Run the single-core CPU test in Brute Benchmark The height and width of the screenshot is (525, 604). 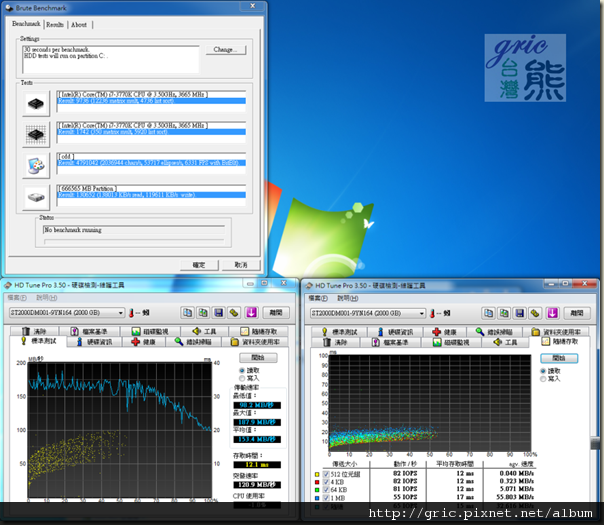[36, 104]
